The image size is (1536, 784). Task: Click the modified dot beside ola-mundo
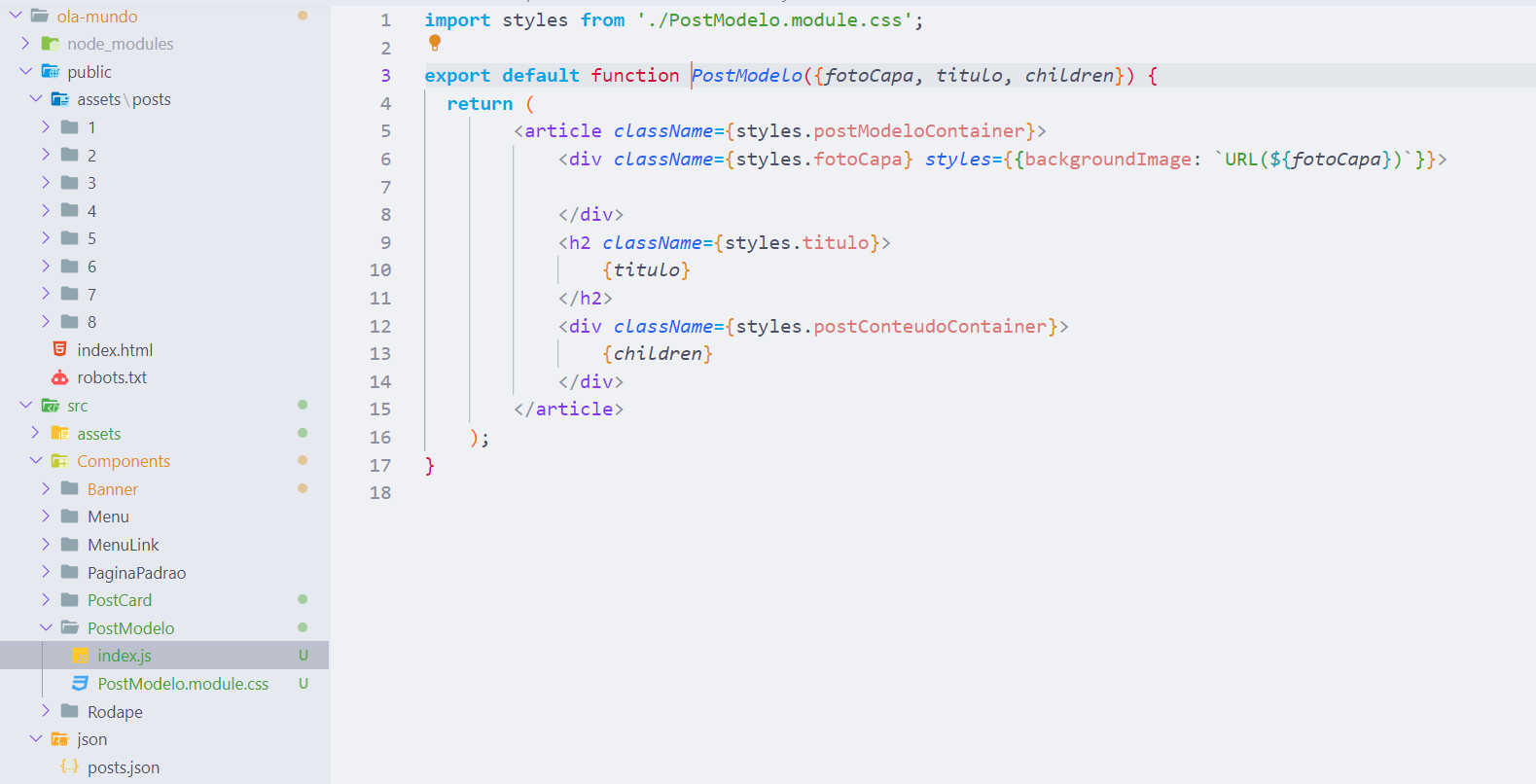click(x=303, y=16)
